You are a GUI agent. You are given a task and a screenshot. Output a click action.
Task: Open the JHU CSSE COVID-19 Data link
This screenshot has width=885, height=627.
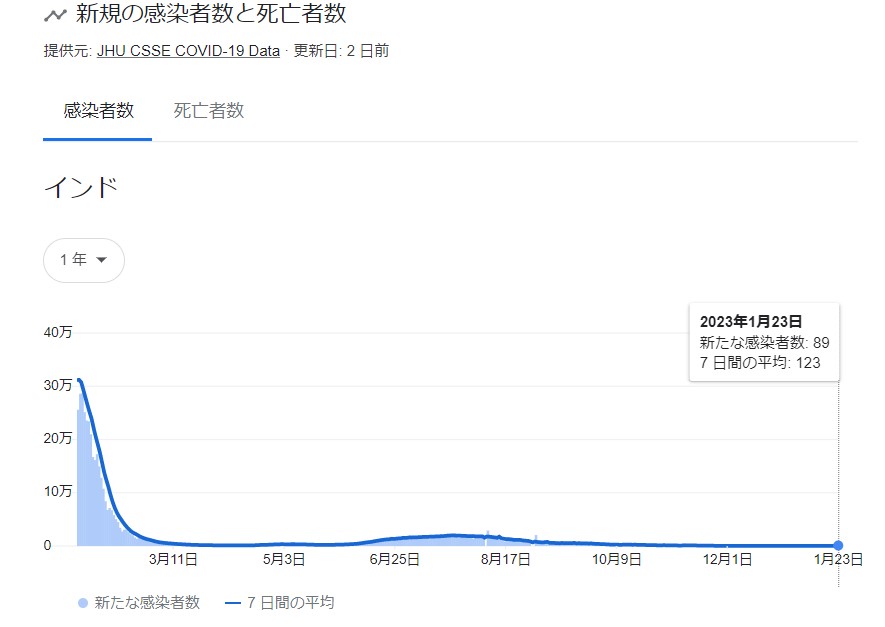click(189, 51)
